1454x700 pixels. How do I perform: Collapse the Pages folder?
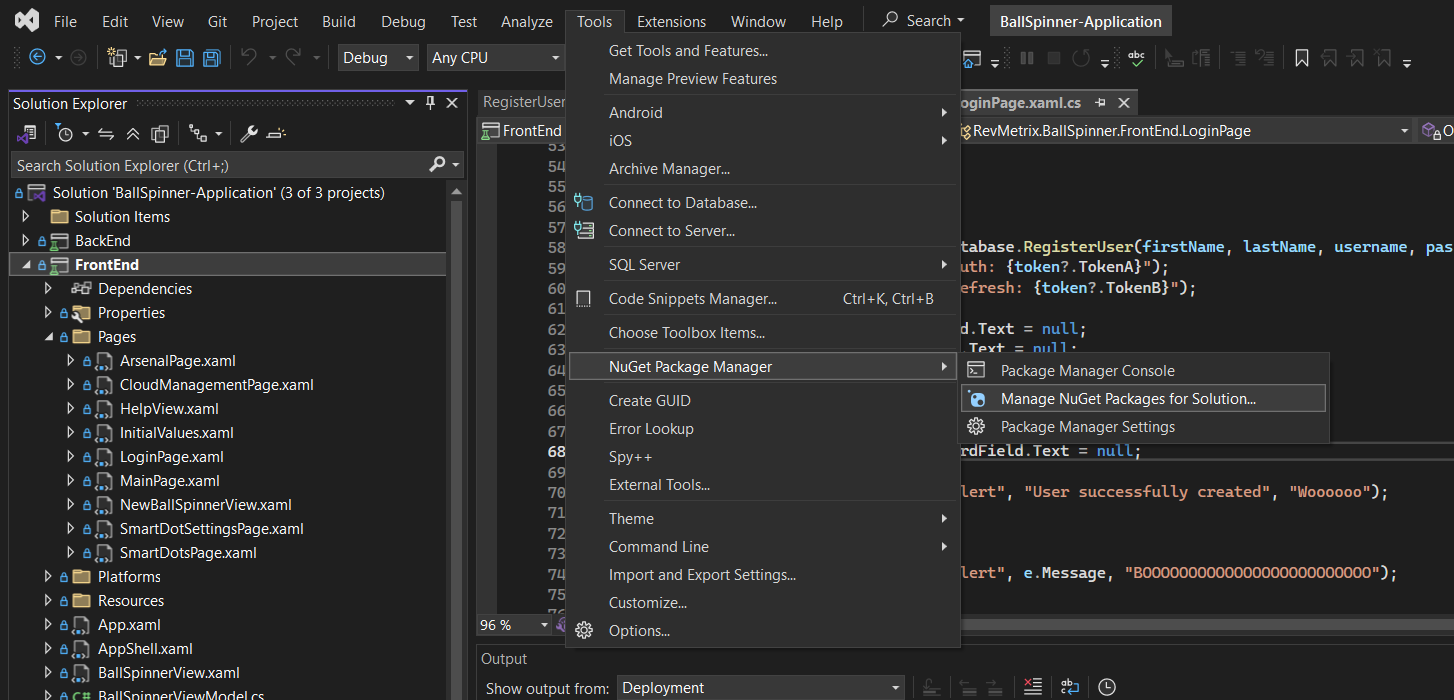(x=49, y=337)
